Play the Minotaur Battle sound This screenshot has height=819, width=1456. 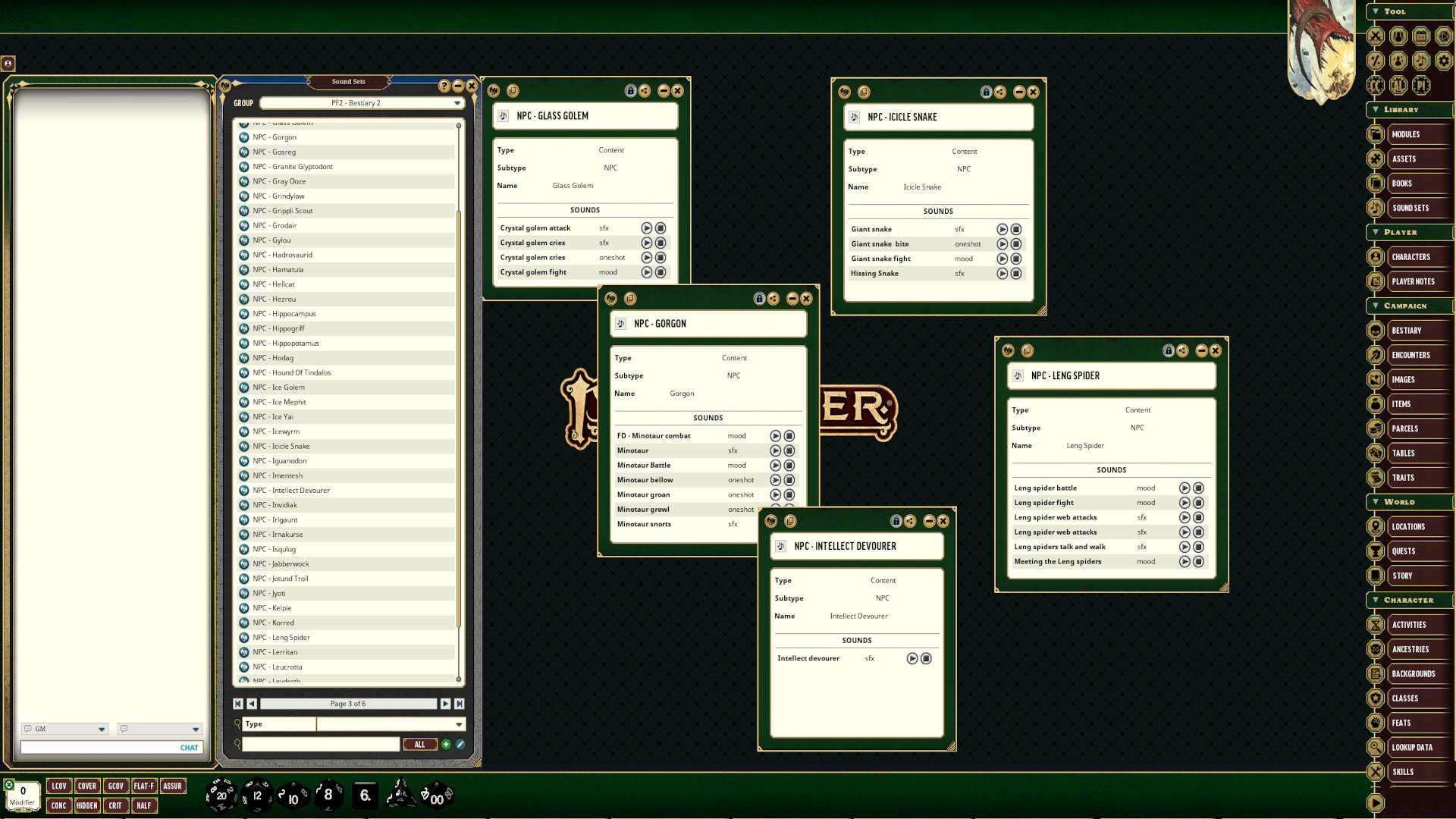coord(775,465)
